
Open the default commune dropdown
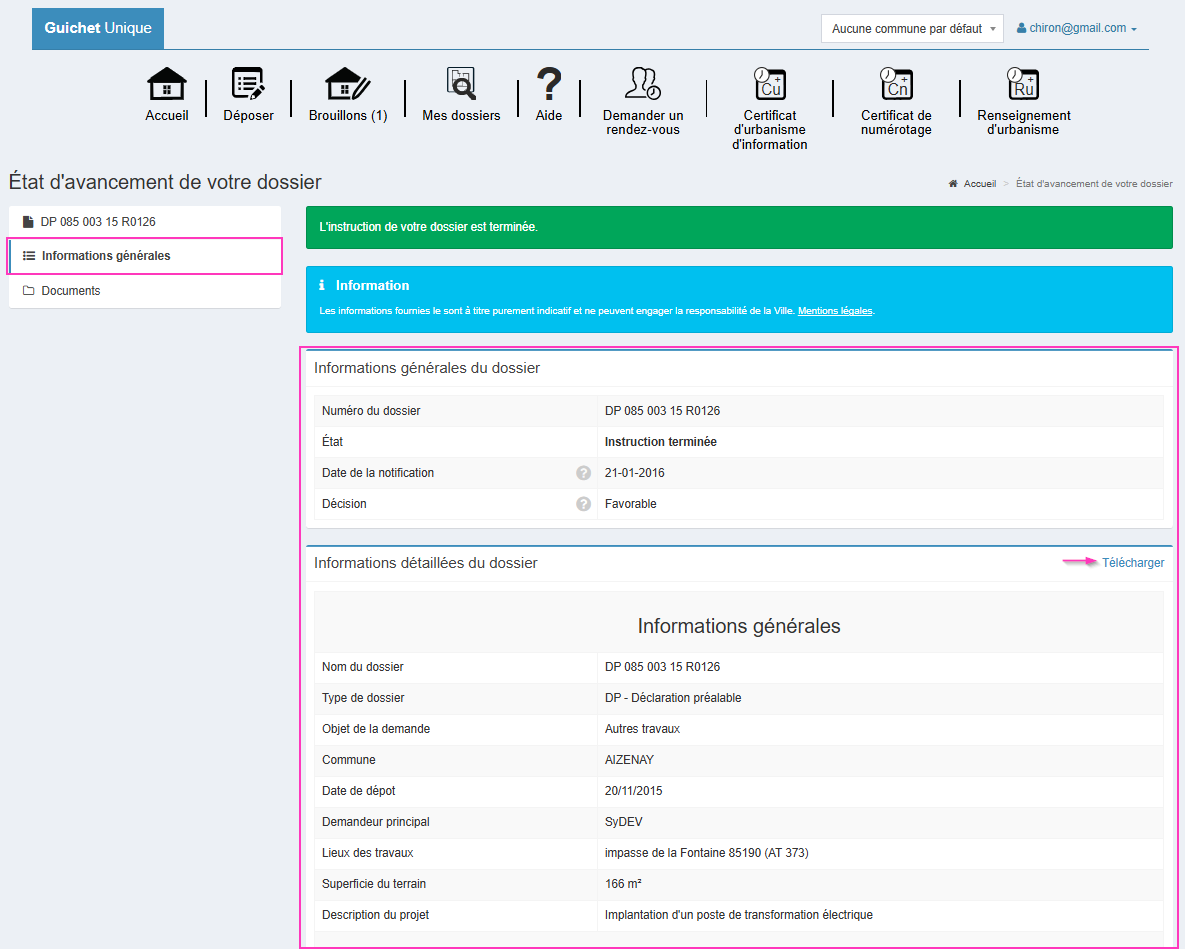(x=912, y=29)
